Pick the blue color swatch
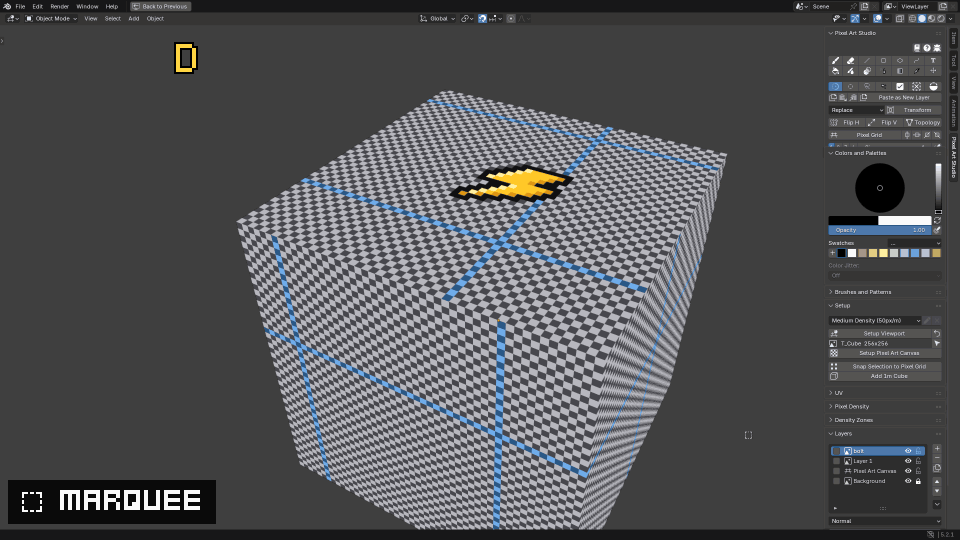 (915, 253)
